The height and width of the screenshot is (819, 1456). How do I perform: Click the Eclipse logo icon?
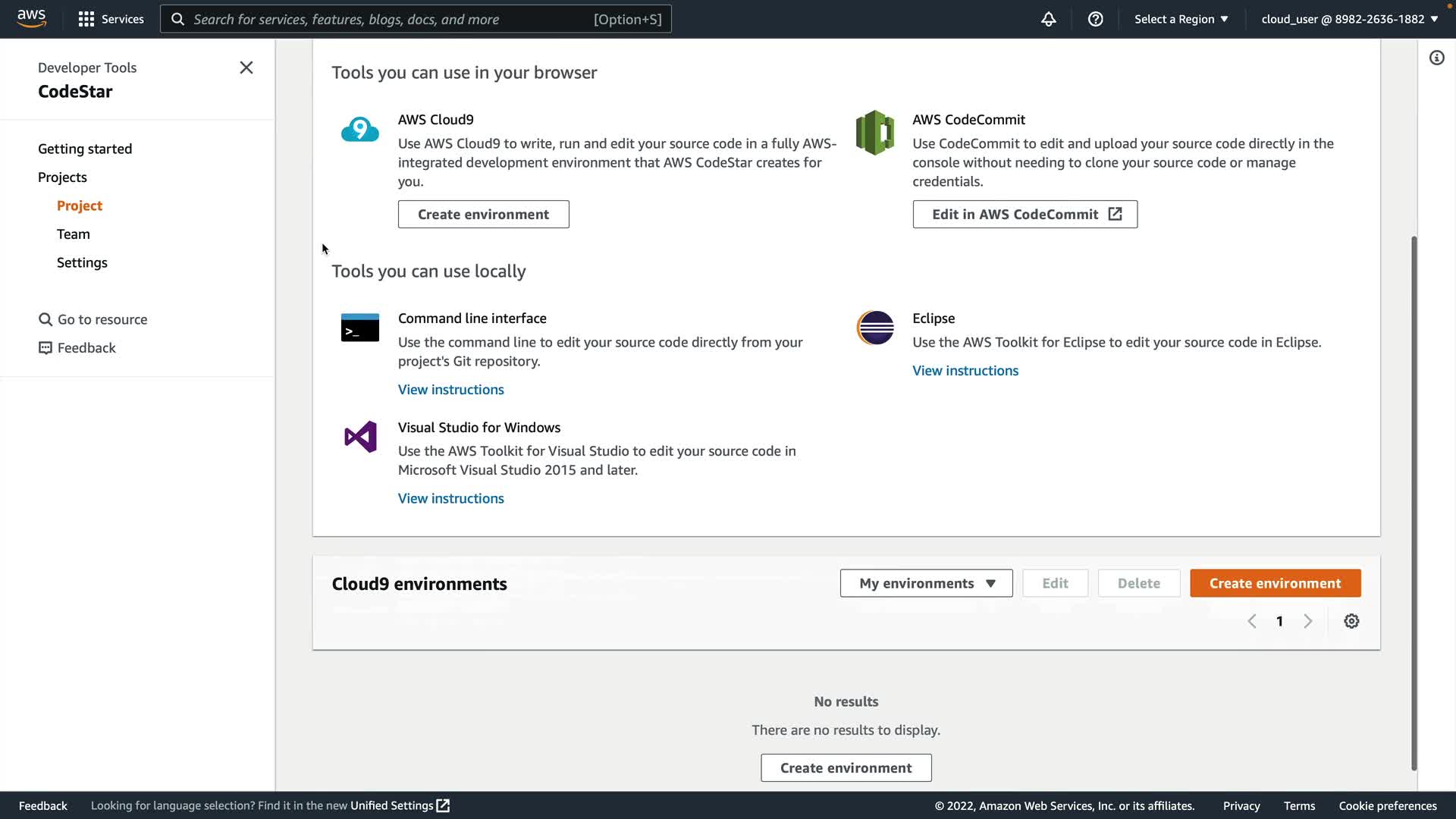[x=875, y=328]
